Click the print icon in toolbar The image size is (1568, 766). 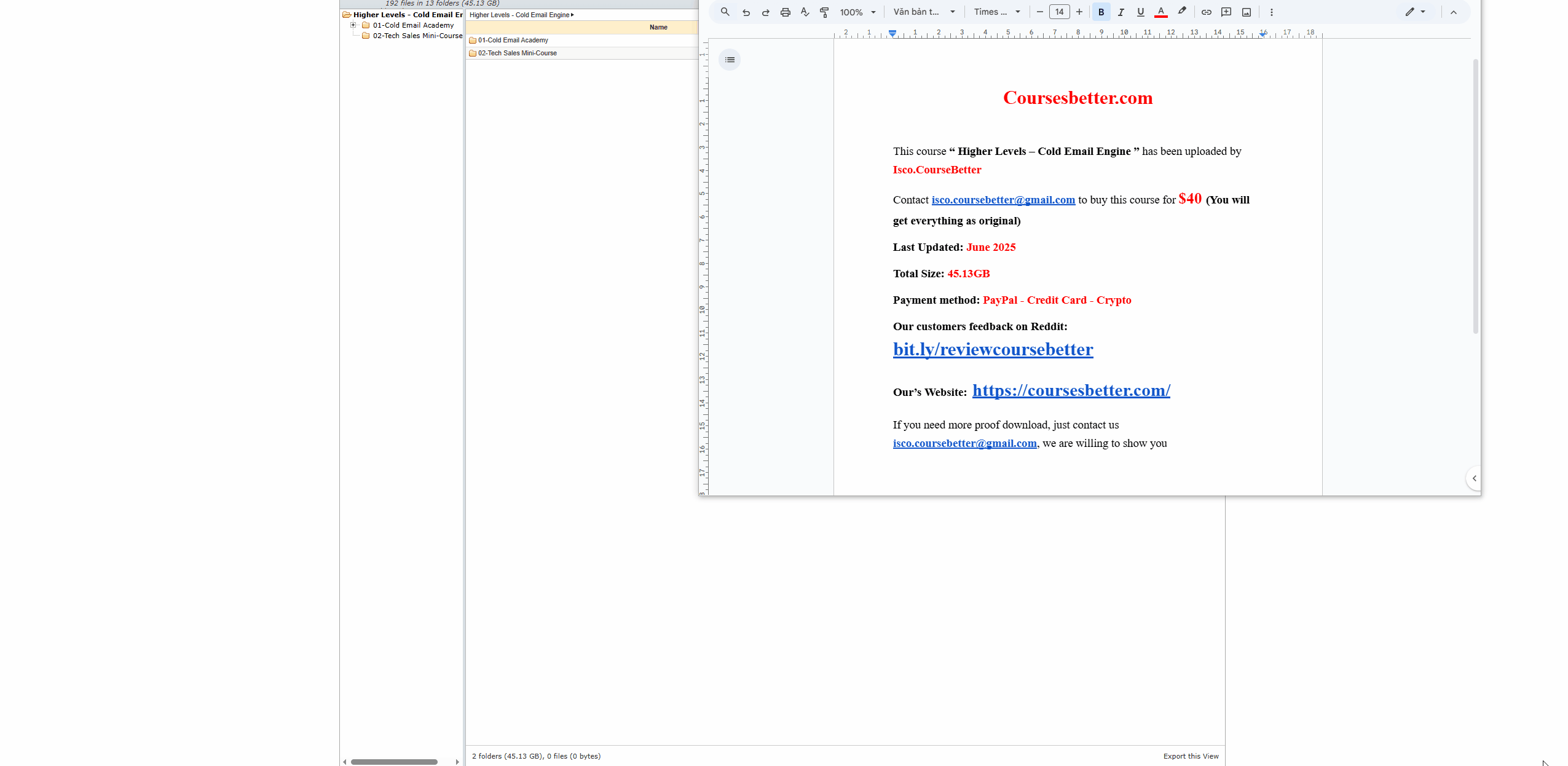click(x=785, y=12)
